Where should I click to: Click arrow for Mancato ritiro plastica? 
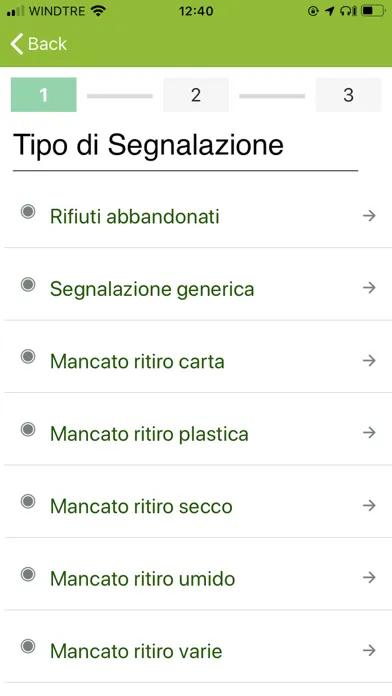(369, 432)
